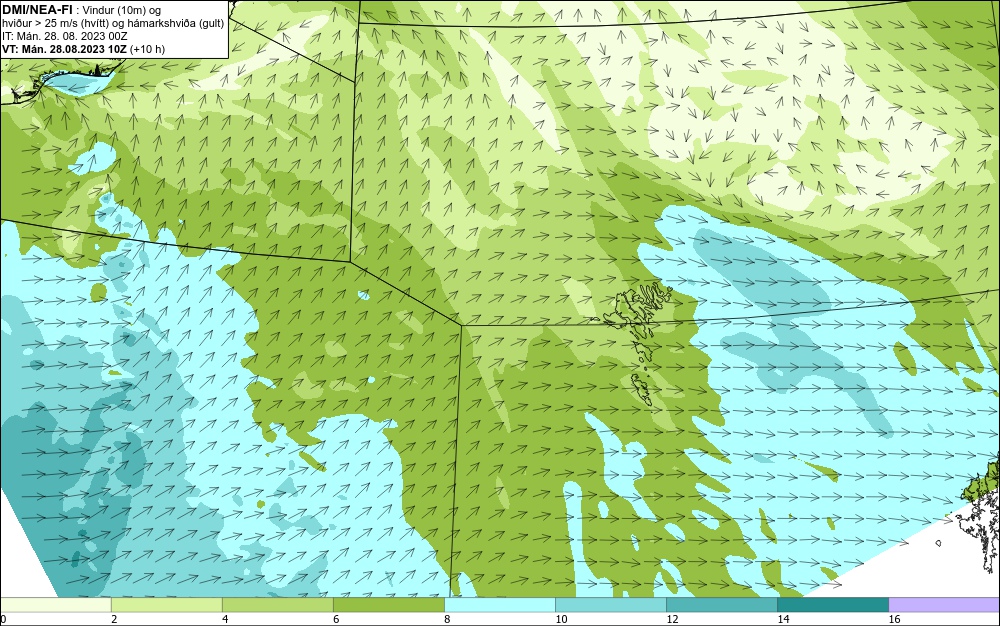Click the 0–2 m/s pale legend swatch

point(55,604)
